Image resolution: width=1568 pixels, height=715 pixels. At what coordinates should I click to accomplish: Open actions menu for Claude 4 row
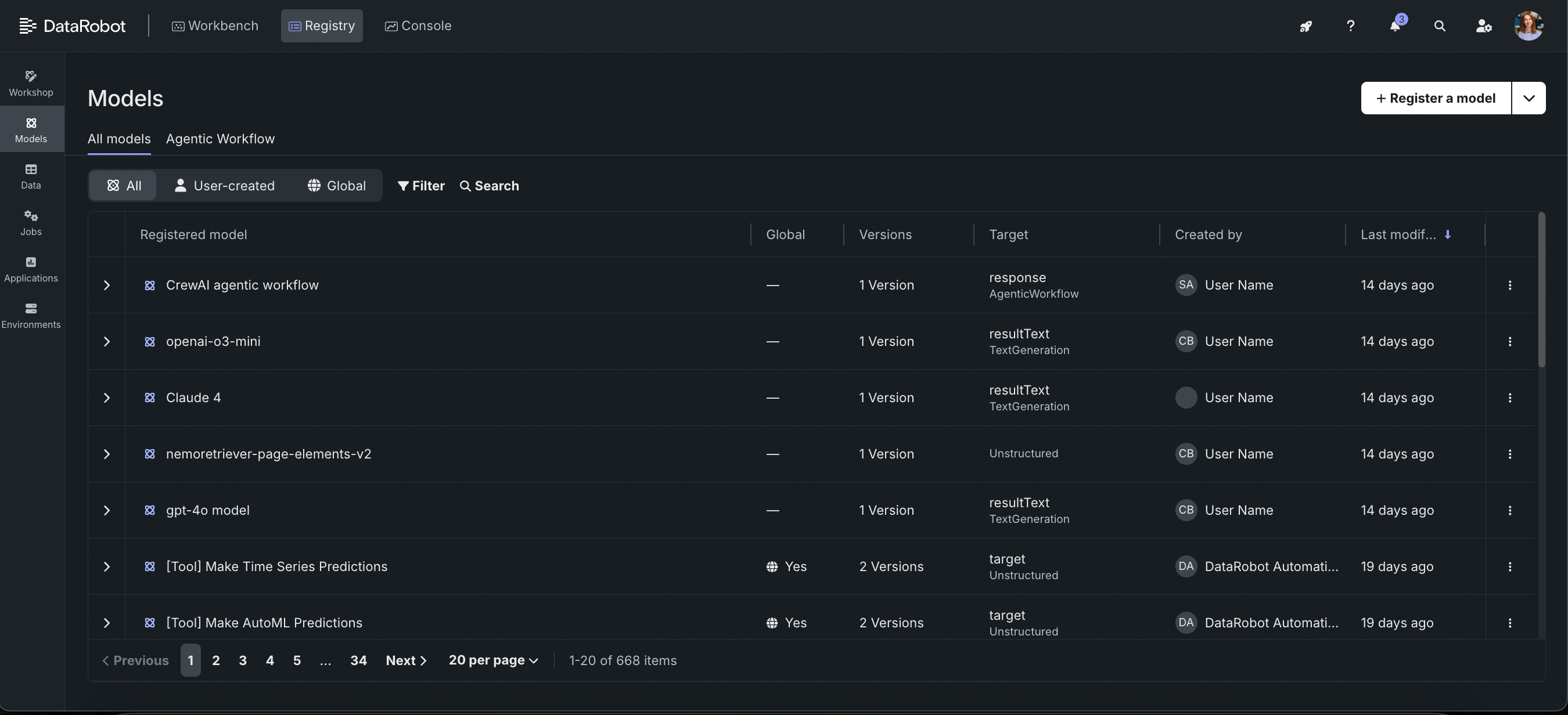pyautogui.click(x=1509, y=398)
